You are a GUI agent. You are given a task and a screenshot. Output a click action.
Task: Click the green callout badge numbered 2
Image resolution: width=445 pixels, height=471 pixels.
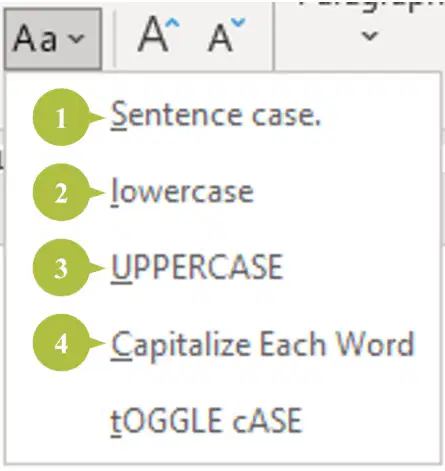[x=61, y=192]
